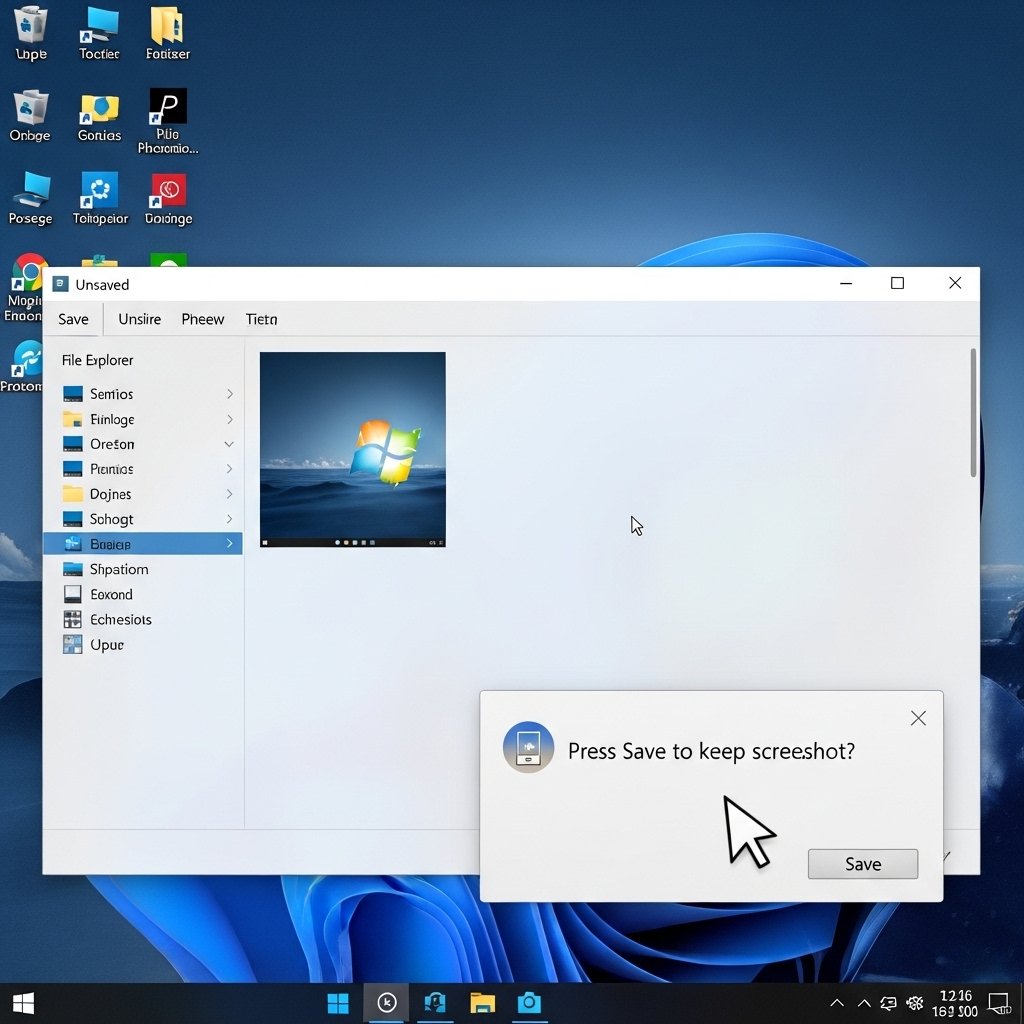Click the camera app icon in taskbar
The image size is (1024, 1024).
coord(529,1003)
